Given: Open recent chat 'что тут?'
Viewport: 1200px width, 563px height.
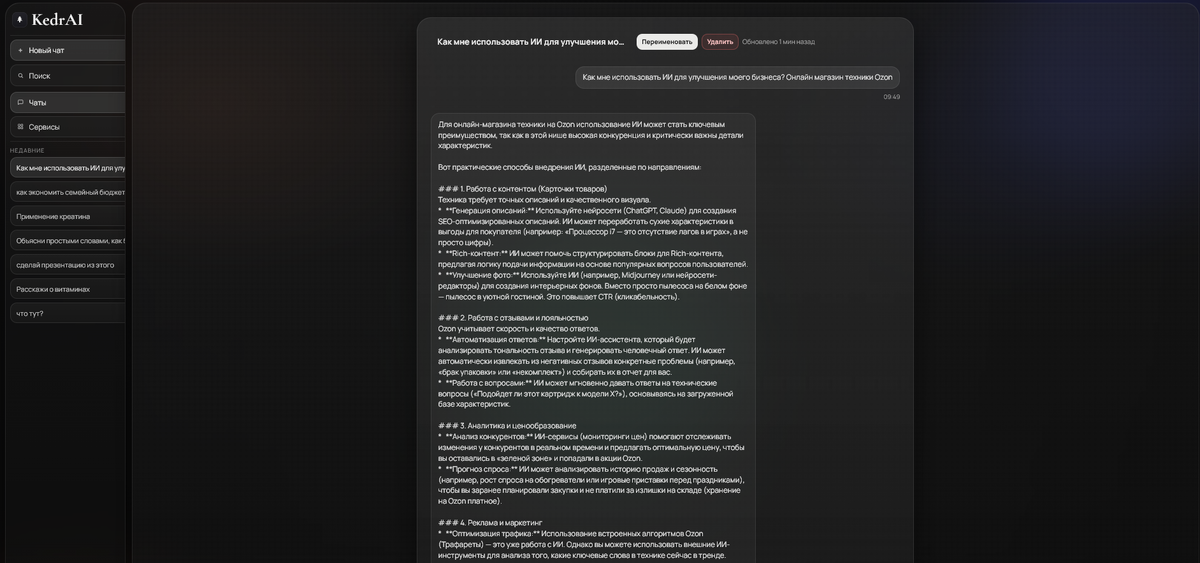Looking at the screenshot, I should pos(68,313).
